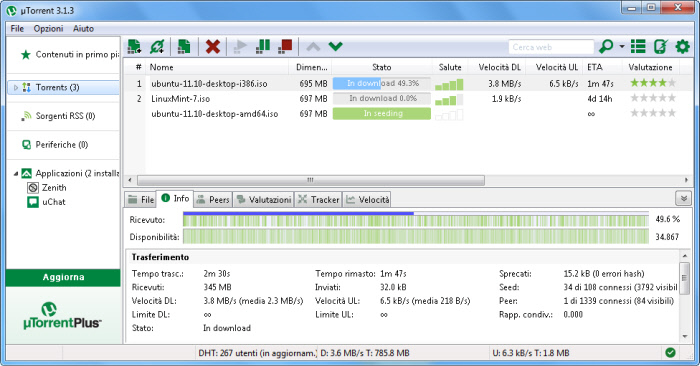Switch to the Velocità tab
The image size is (700, 366).
[x=367, y=200]
